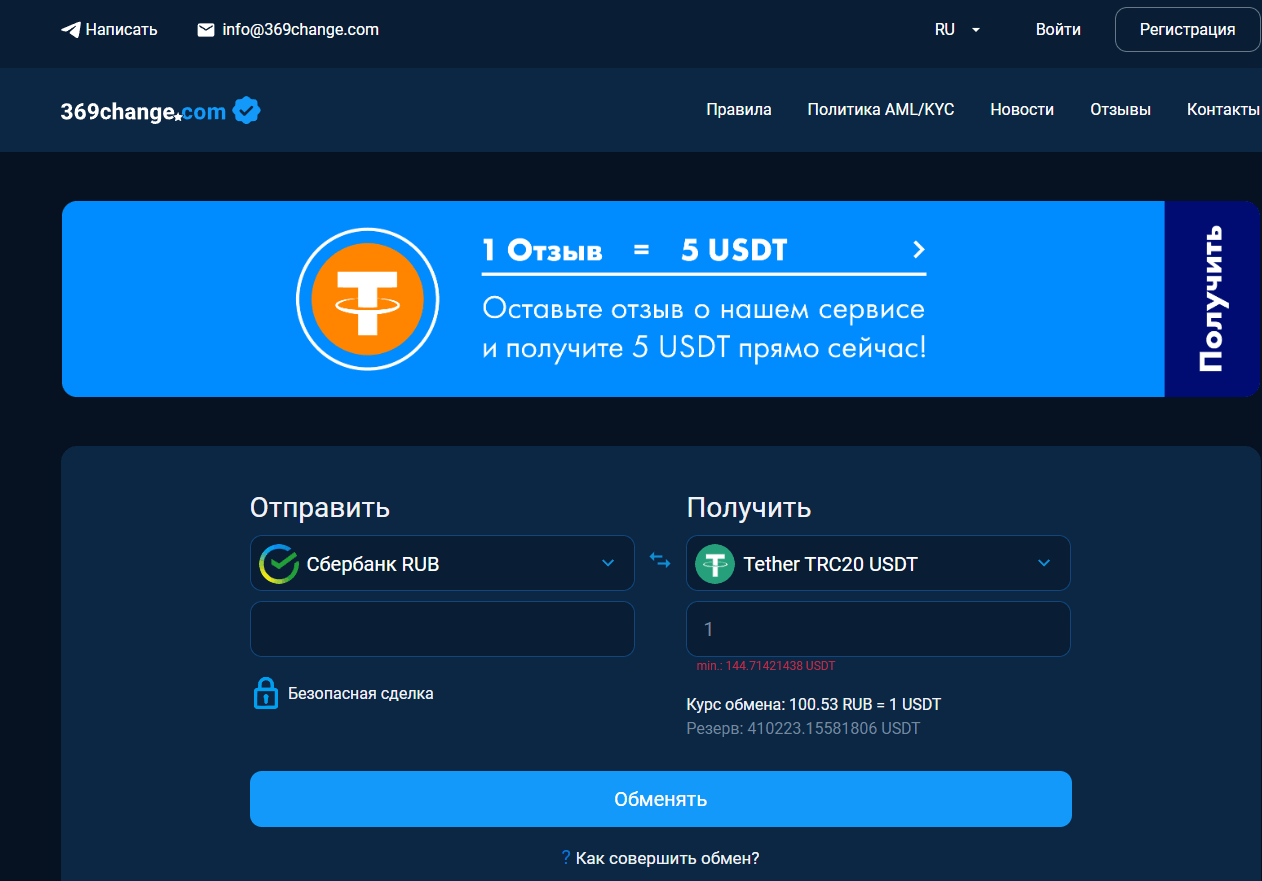The width and height of the screenshot is (1262, 881).
Task: Open the Правила menu item
Action: [x=739, y=110]
